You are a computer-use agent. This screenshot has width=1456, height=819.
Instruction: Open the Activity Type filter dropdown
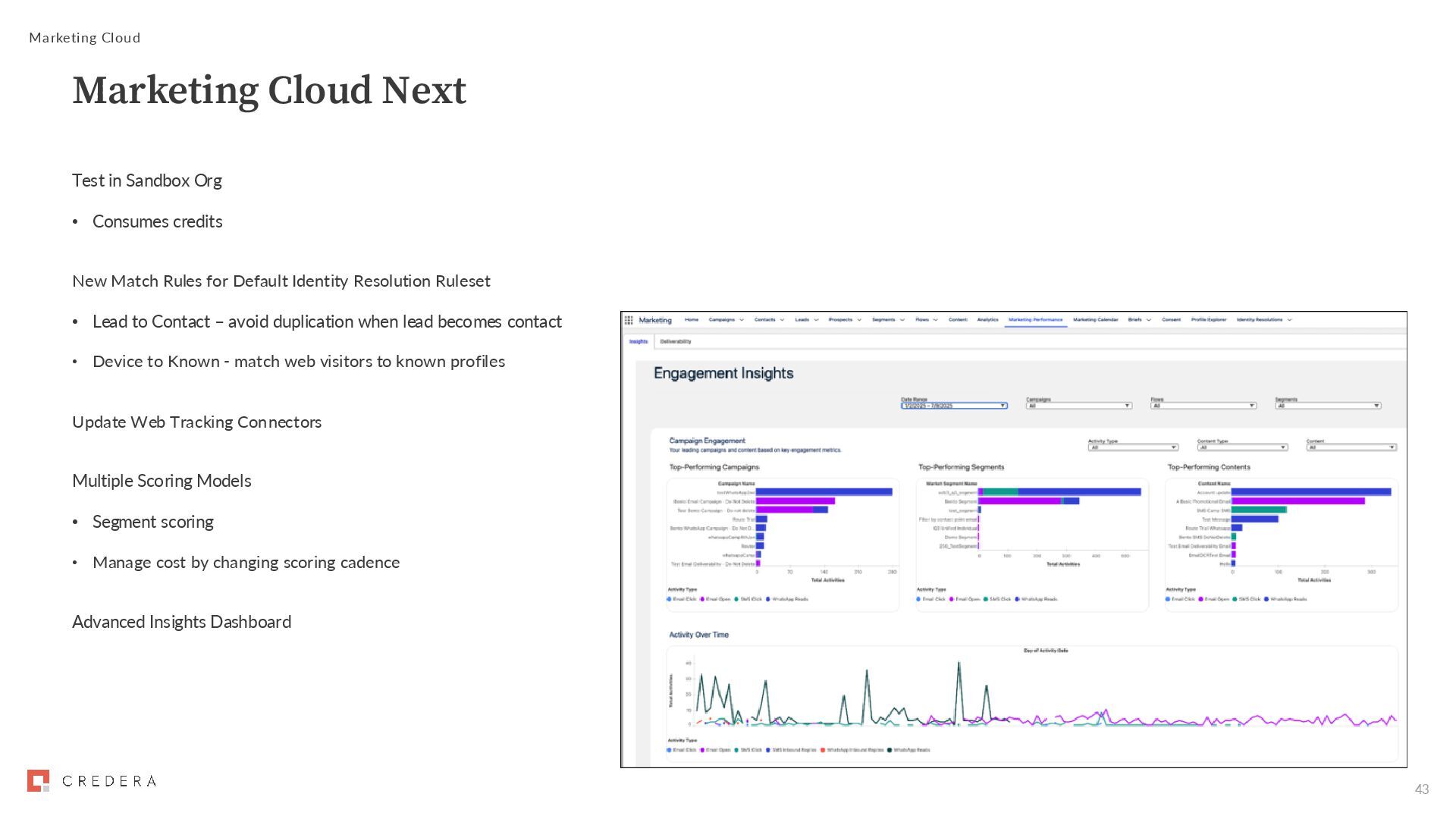point(1133,447)
